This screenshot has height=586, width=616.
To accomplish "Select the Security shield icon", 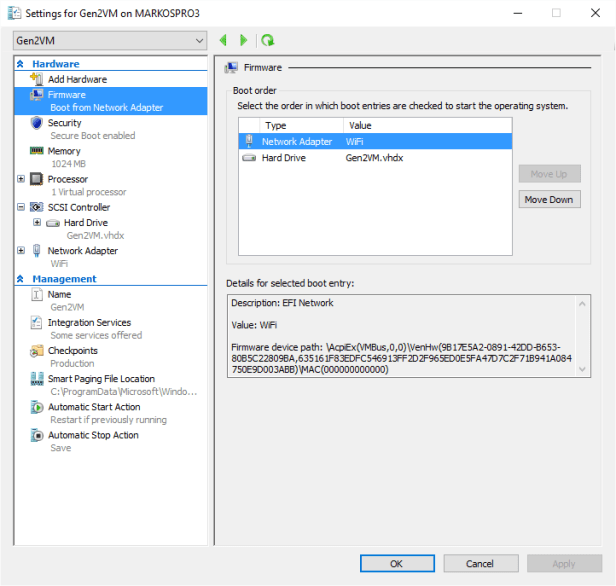I will tap(37, 123).
